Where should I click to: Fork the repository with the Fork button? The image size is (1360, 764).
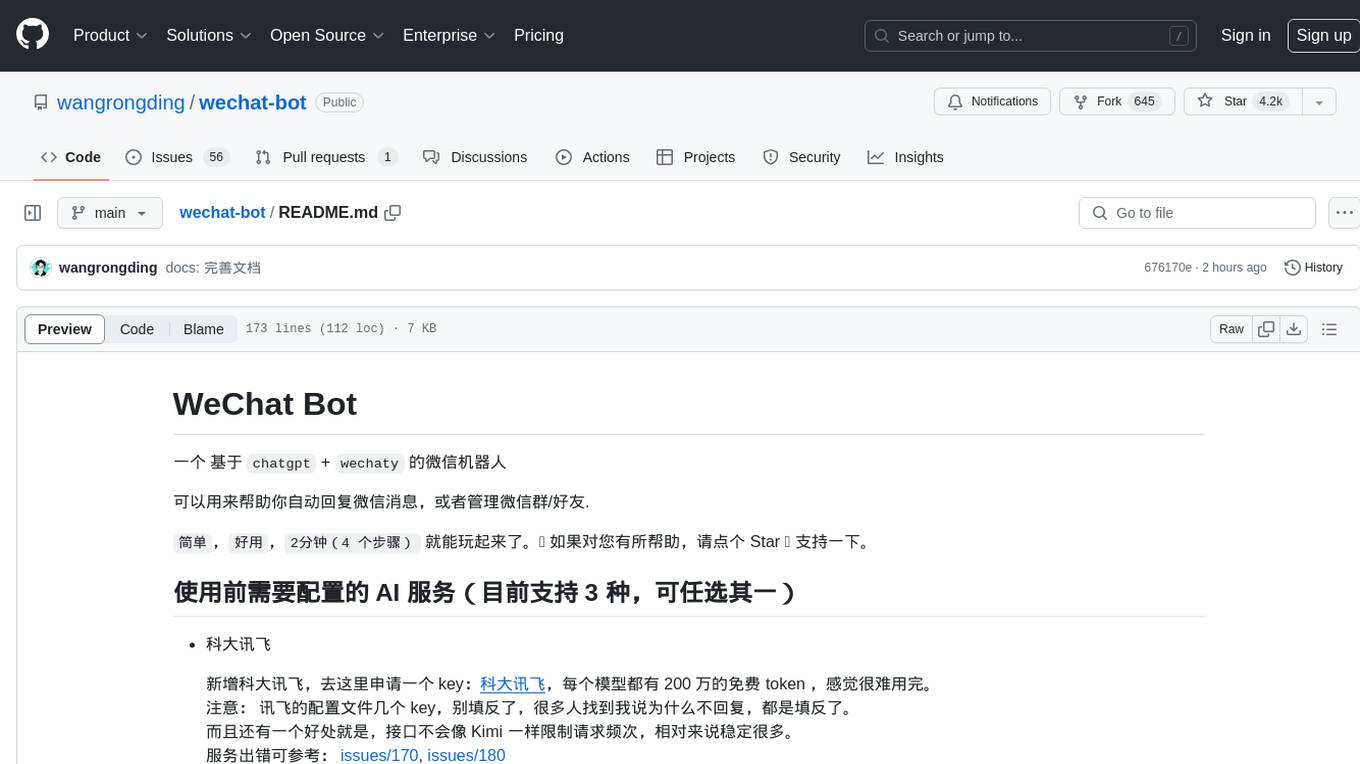[x=1116, y=102]
